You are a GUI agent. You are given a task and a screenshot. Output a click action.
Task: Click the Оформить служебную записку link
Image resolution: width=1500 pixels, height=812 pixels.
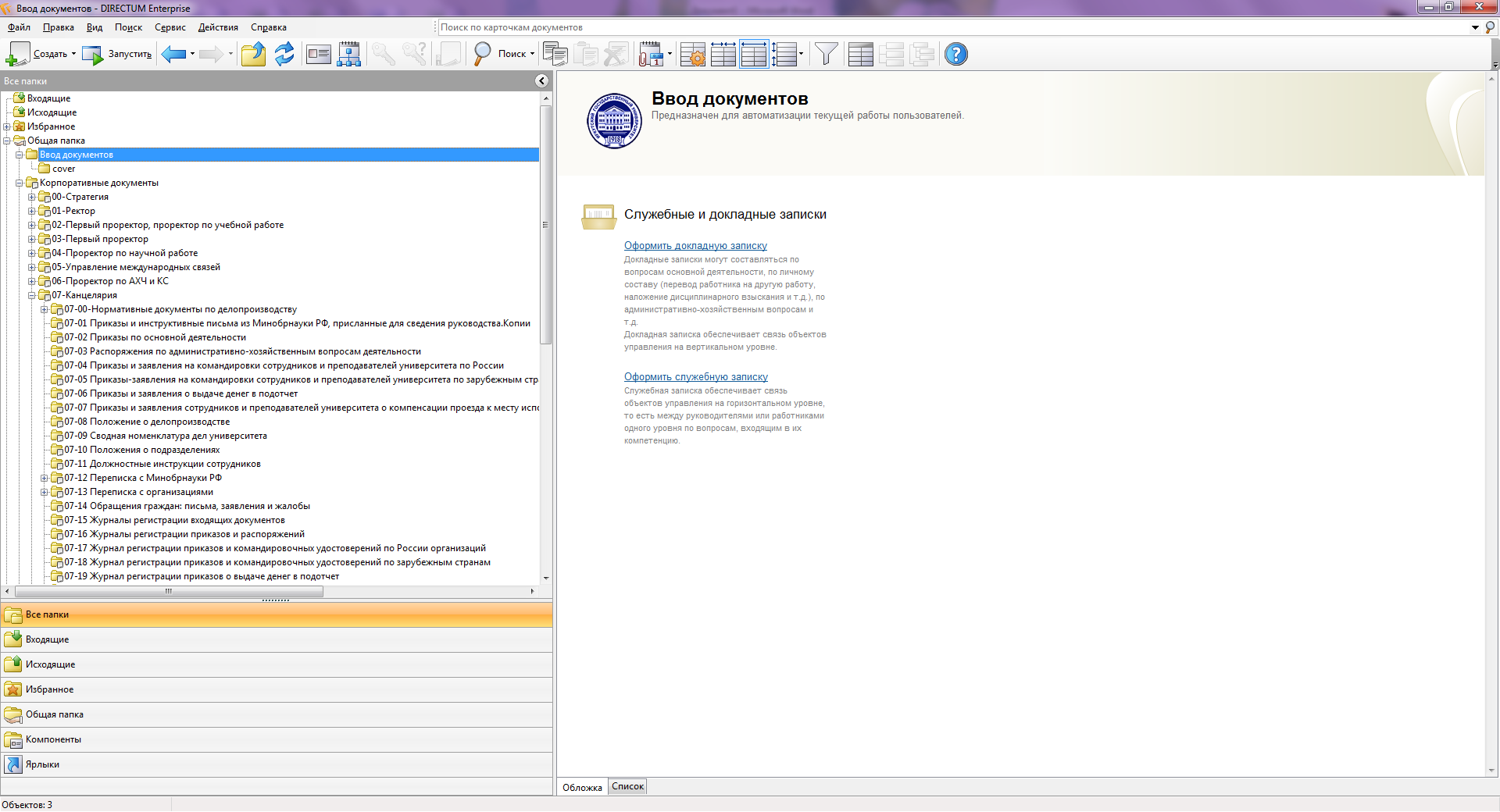[x=695, y=377]
